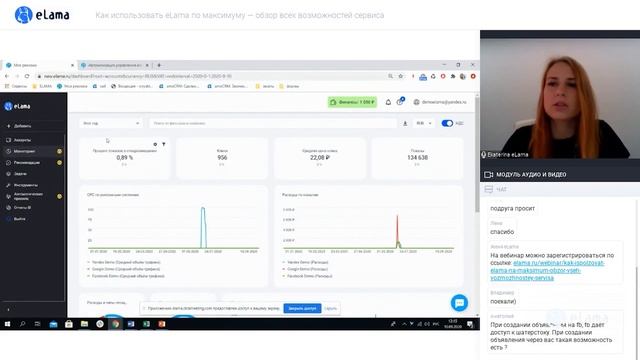Toggle Yandex Demo legend in CPC chart
640x360 pixels.
[124, 262]
